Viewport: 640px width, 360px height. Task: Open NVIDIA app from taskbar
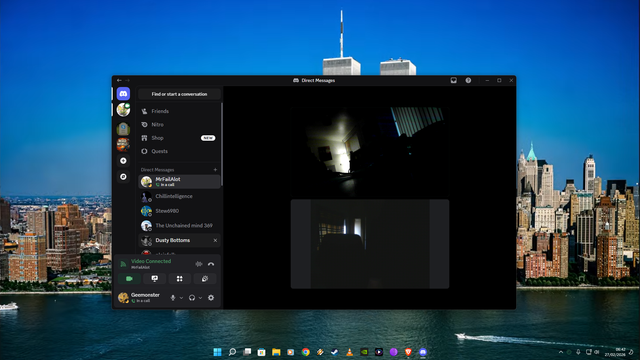(x=364, y=352)
